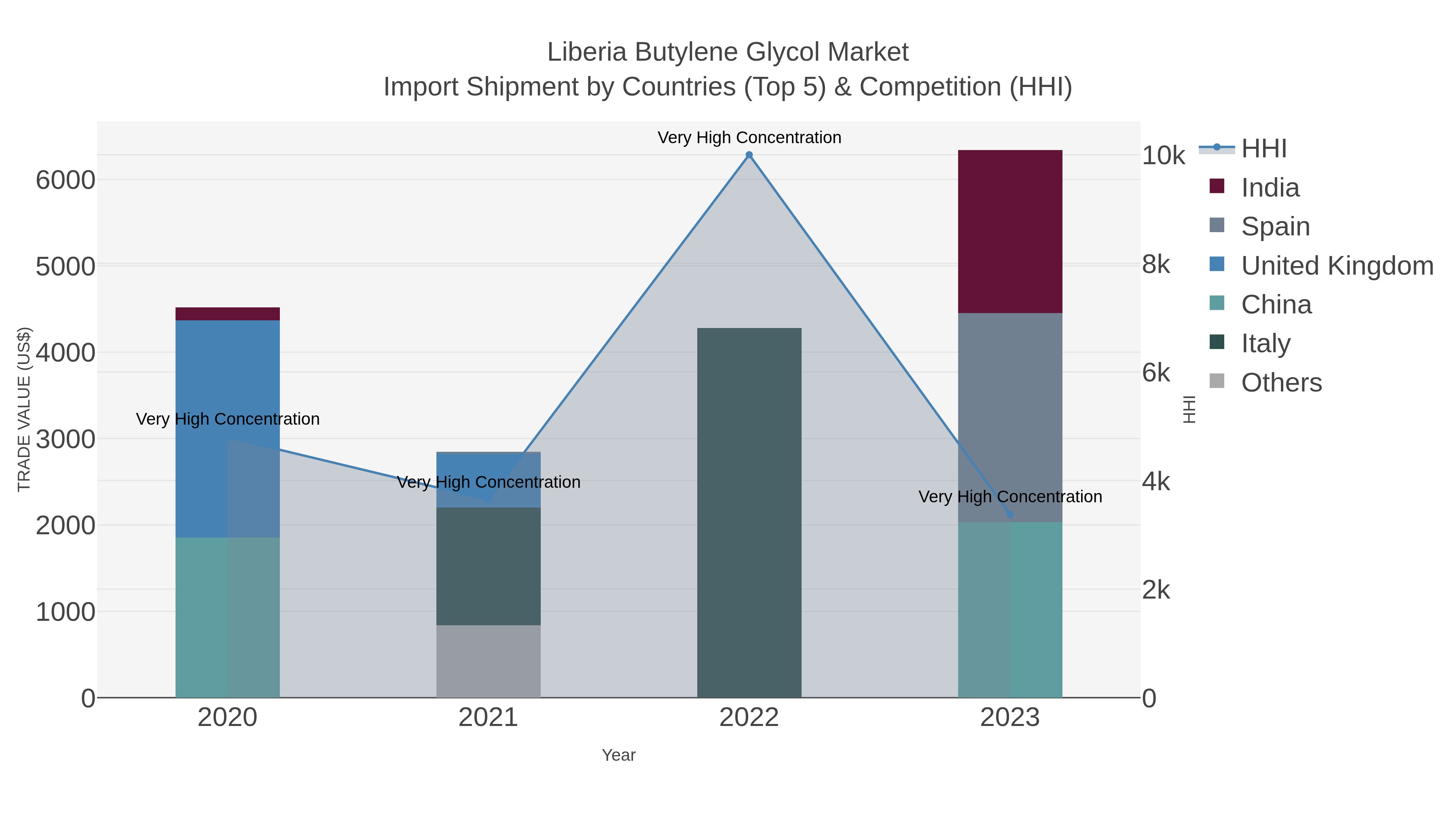Click the India segment of the 2023 bar
Viewport: 1456px width, 819px height.
(x=1010, y=232)
